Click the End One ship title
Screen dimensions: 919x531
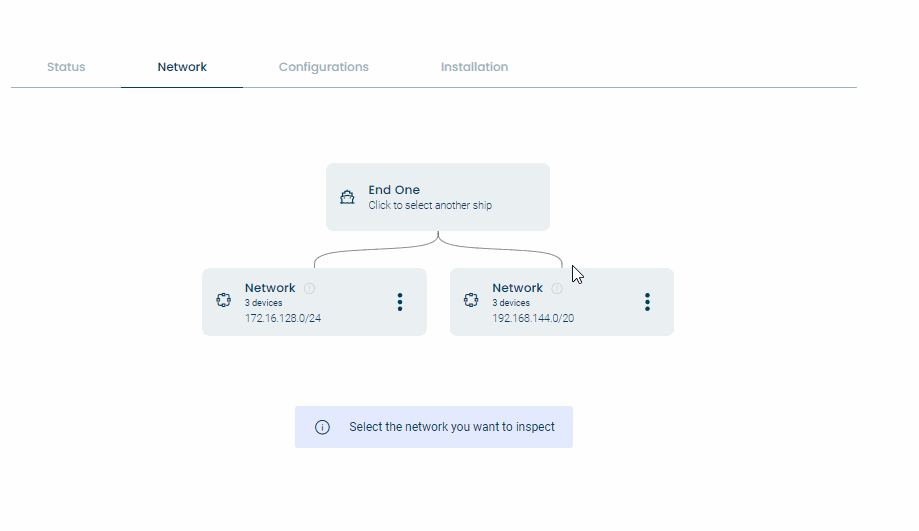click(394, 190)
